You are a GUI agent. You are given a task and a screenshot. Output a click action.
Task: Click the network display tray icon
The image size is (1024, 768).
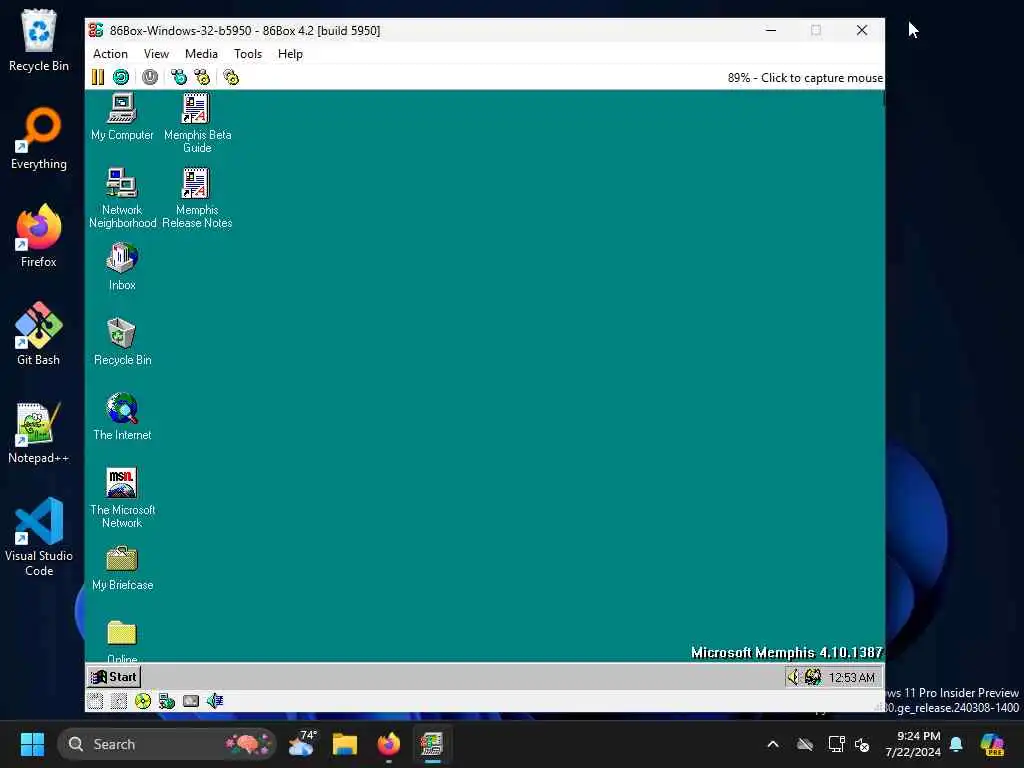click(837, 744)
